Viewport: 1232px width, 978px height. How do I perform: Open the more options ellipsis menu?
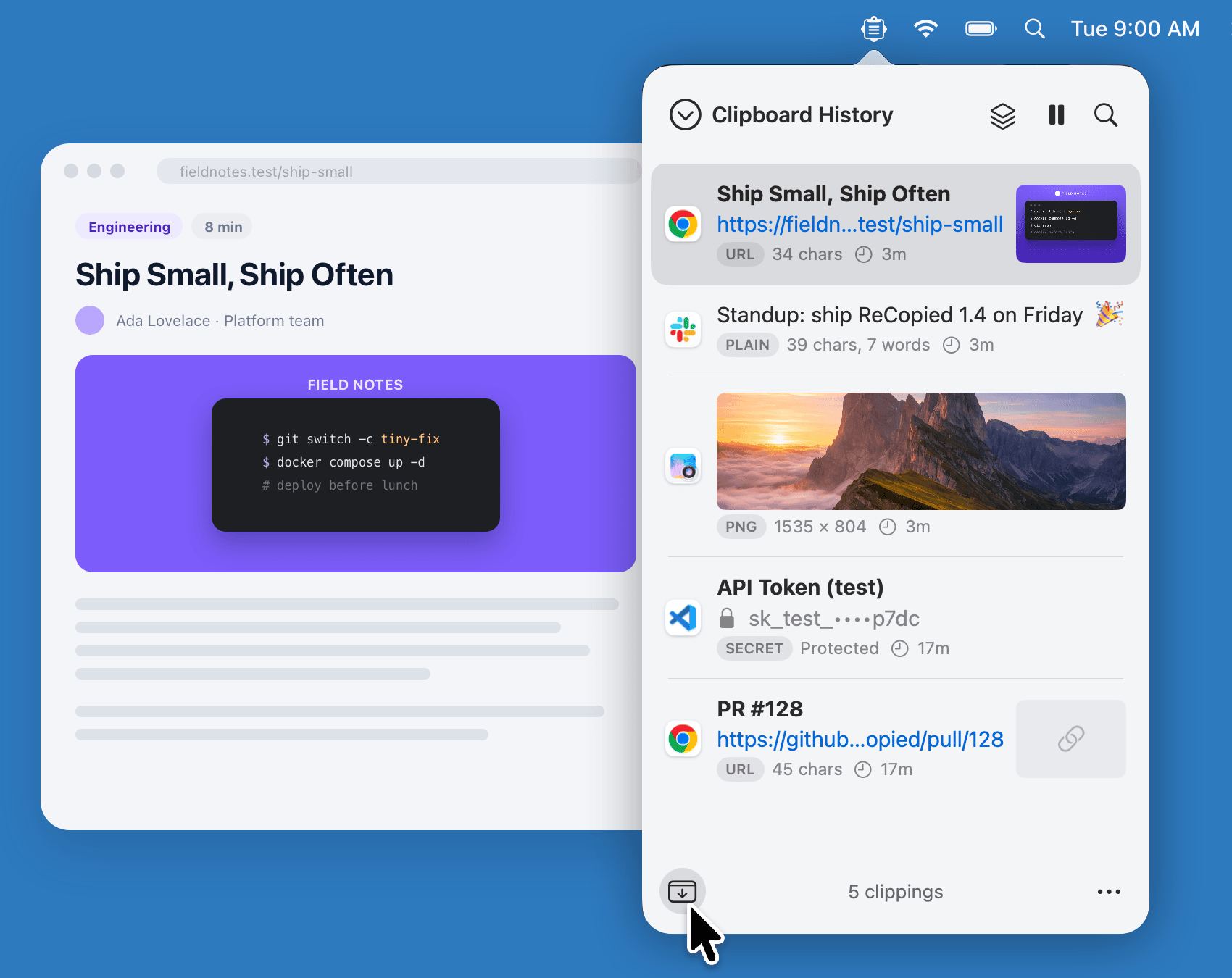pos(1109,892)
